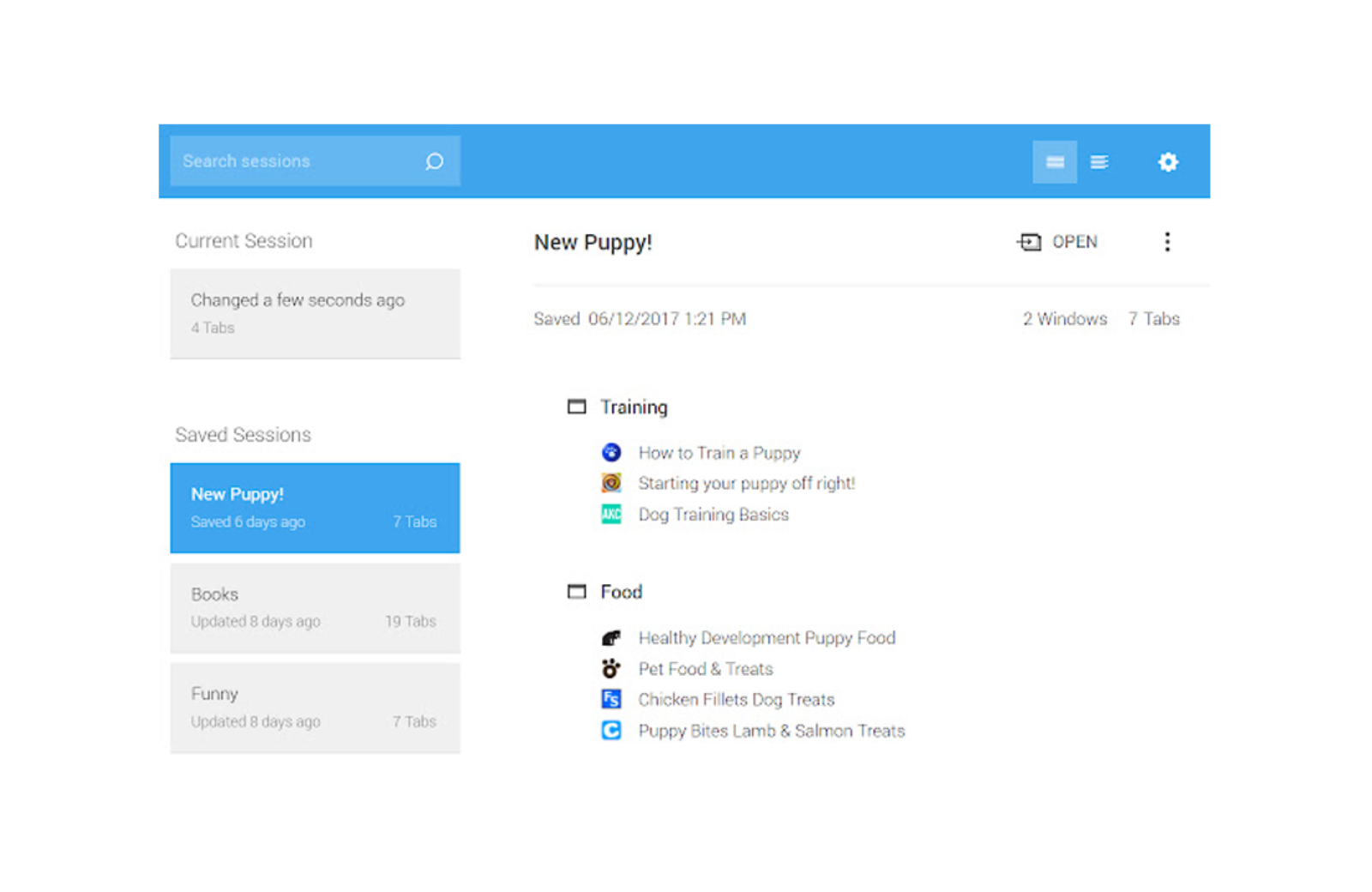The image size is (1372, 892).
Task: Click the AKC Dog Training Basics favicon
Action: point(611,514)
